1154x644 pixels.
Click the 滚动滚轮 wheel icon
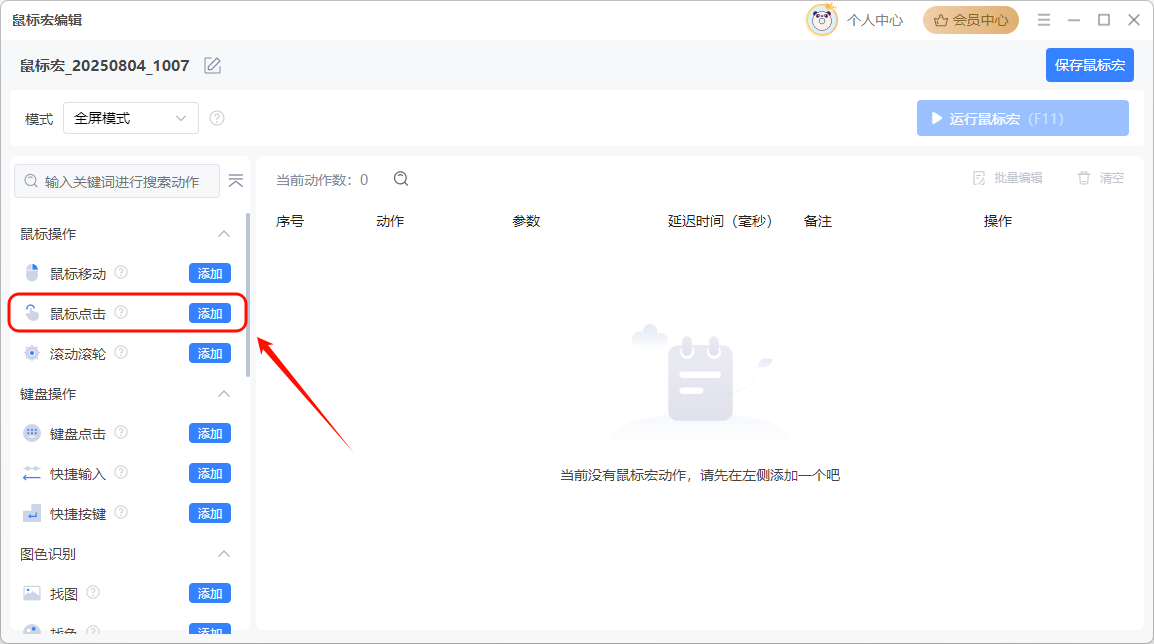point(32,353)
